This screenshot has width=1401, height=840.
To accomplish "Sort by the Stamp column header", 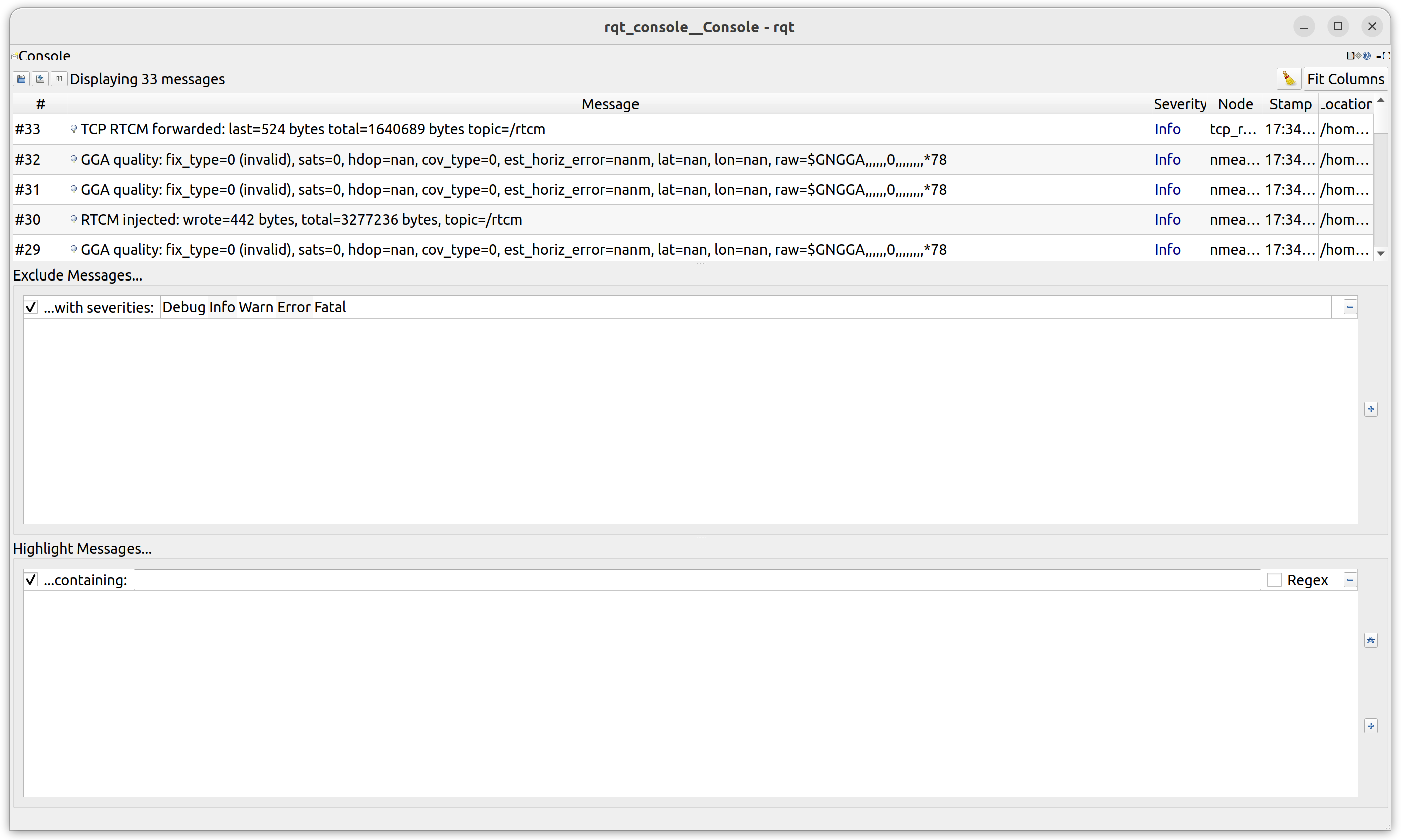I will pyautogui.click(x=1290, y=104).
